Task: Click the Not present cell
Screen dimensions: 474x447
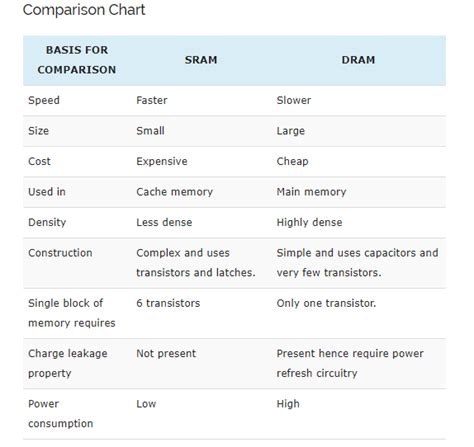Action: pos(166,354)
